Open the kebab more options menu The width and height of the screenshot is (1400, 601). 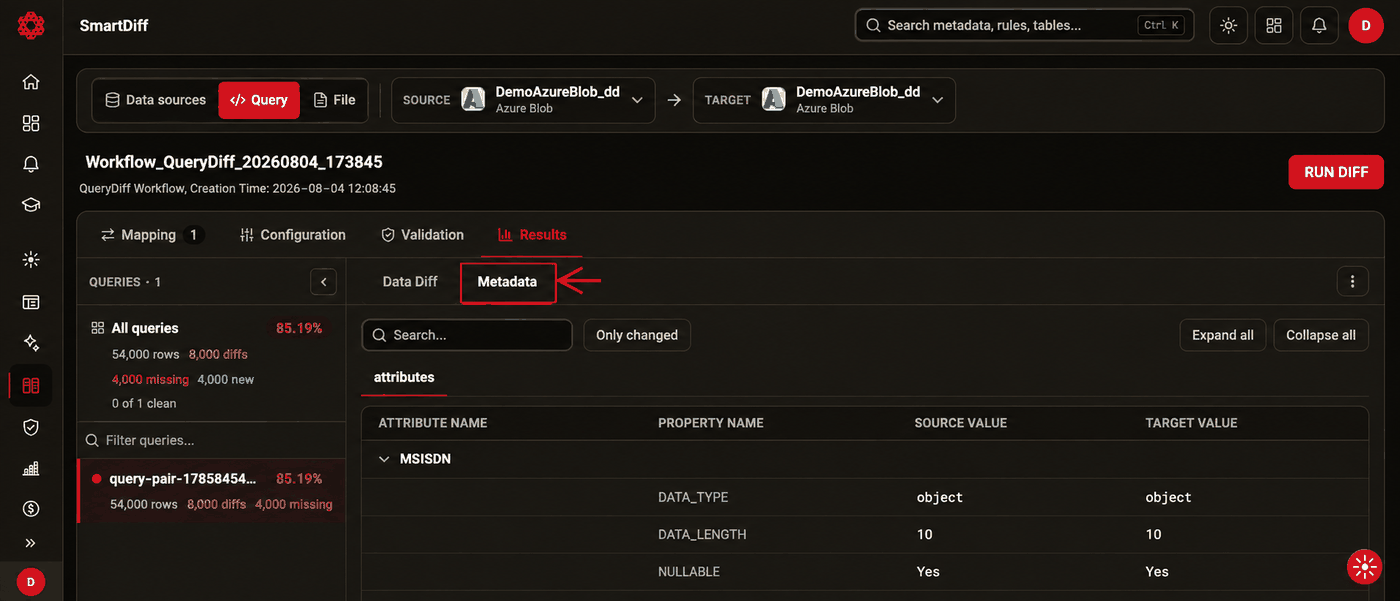tap(1353, 282)
